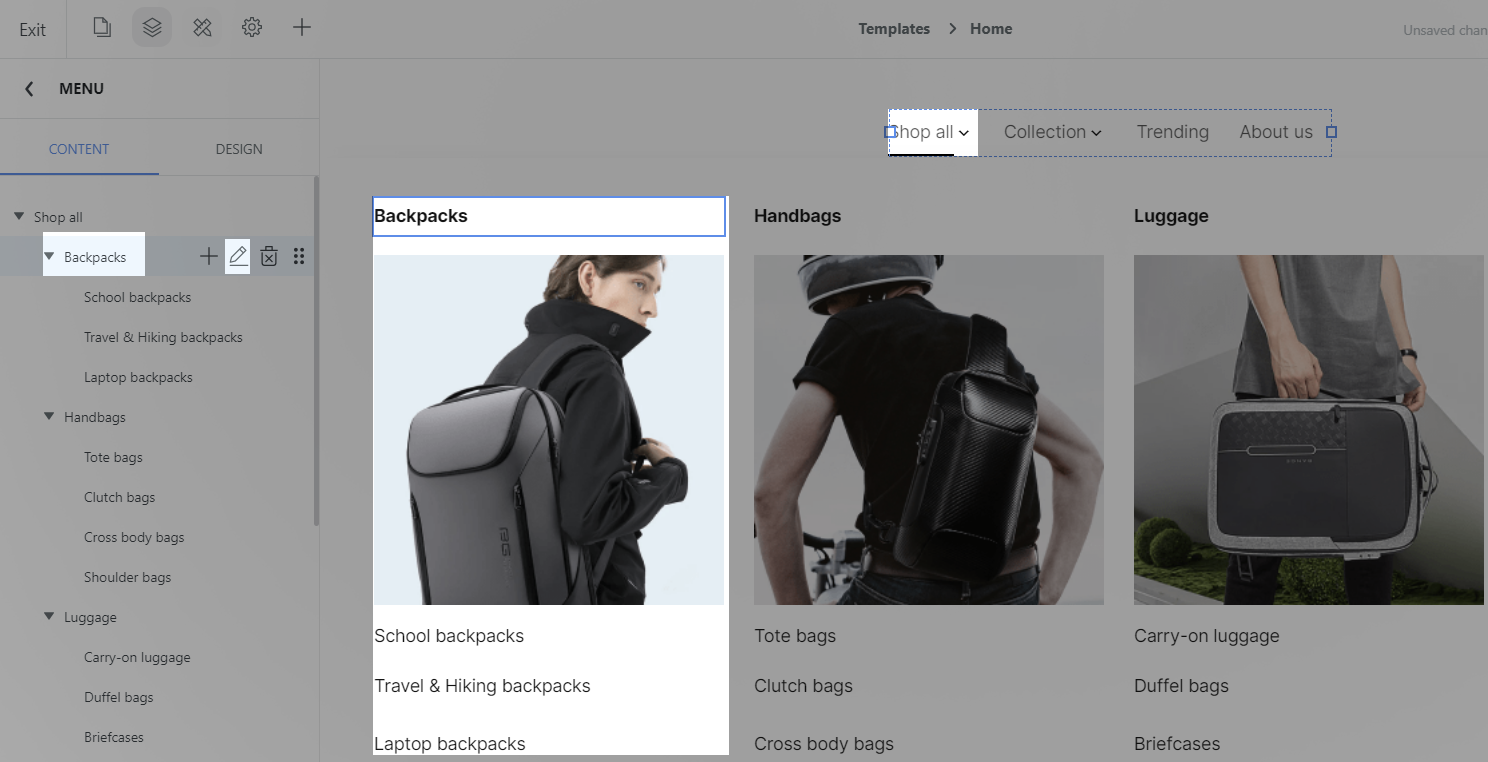Select Briefcases in the menu tree
The height and width of the screenshot is (762, 1488).
point(114,737)
